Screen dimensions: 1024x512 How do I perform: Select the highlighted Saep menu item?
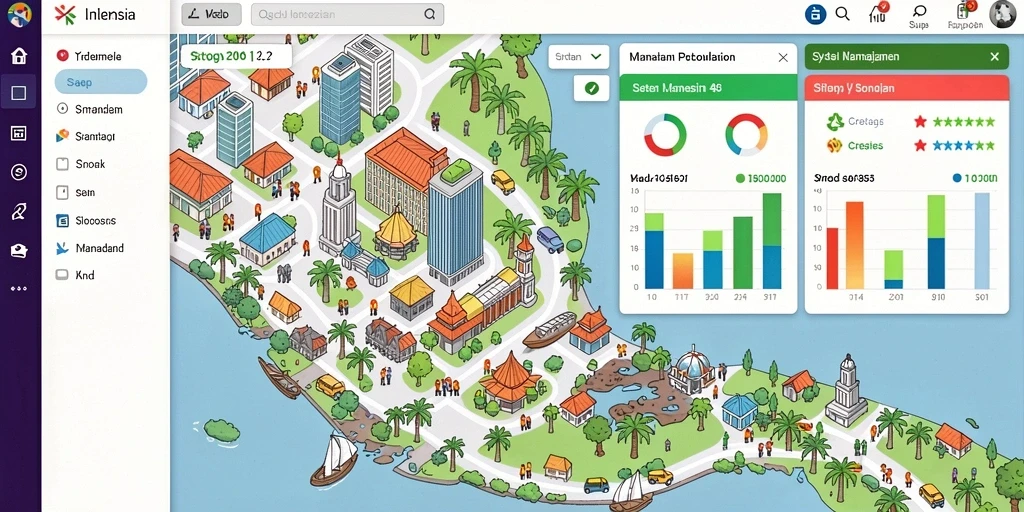pyautogui.click(x=101, y=82)
